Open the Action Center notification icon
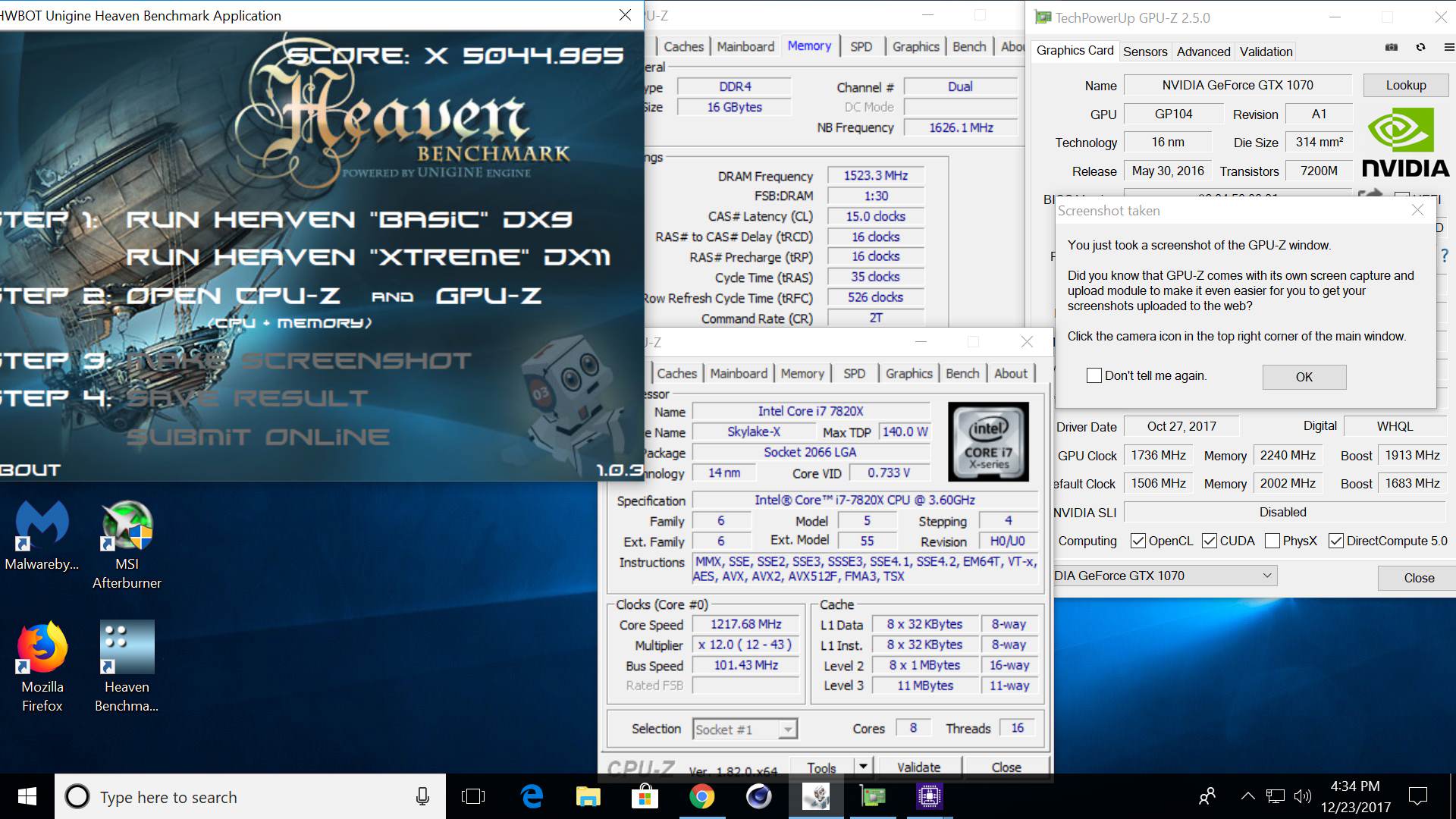Image resolution: width=1456 pixels, height=819 pixels. [1417, 796]
